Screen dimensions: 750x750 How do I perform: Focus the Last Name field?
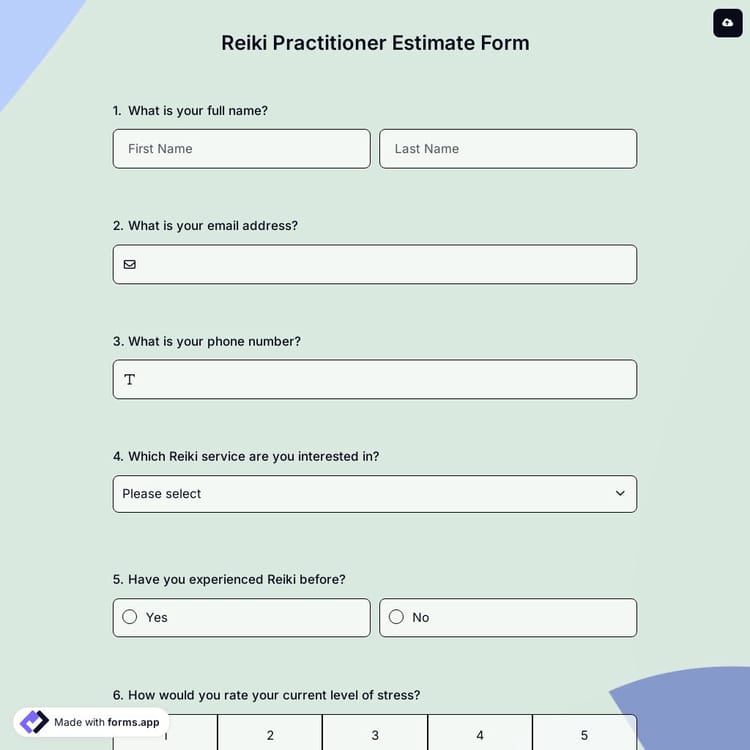[508, 149]
